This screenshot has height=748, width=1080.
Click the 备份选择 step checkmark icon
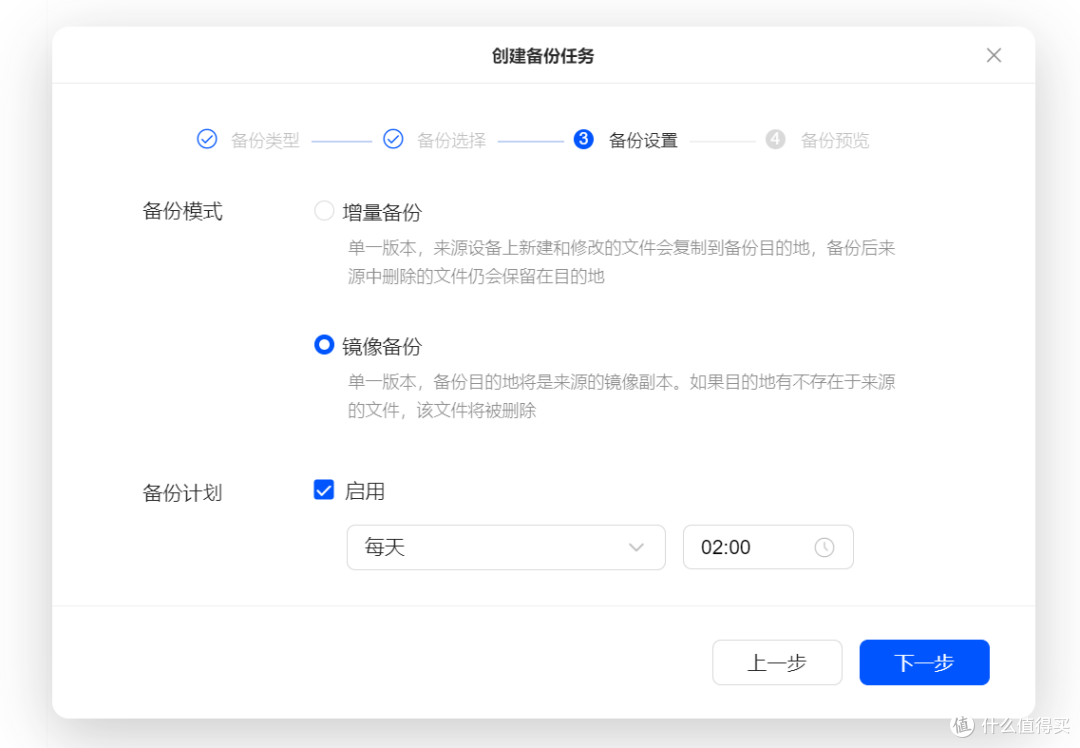[x=393, y=139]
